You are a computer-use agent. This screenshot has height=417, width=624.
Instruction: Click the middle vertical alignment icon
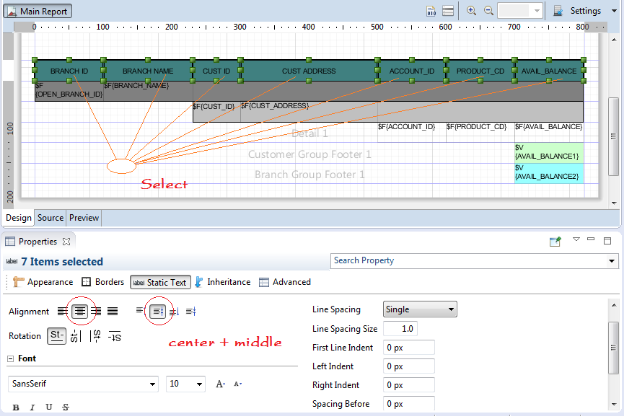156,311
